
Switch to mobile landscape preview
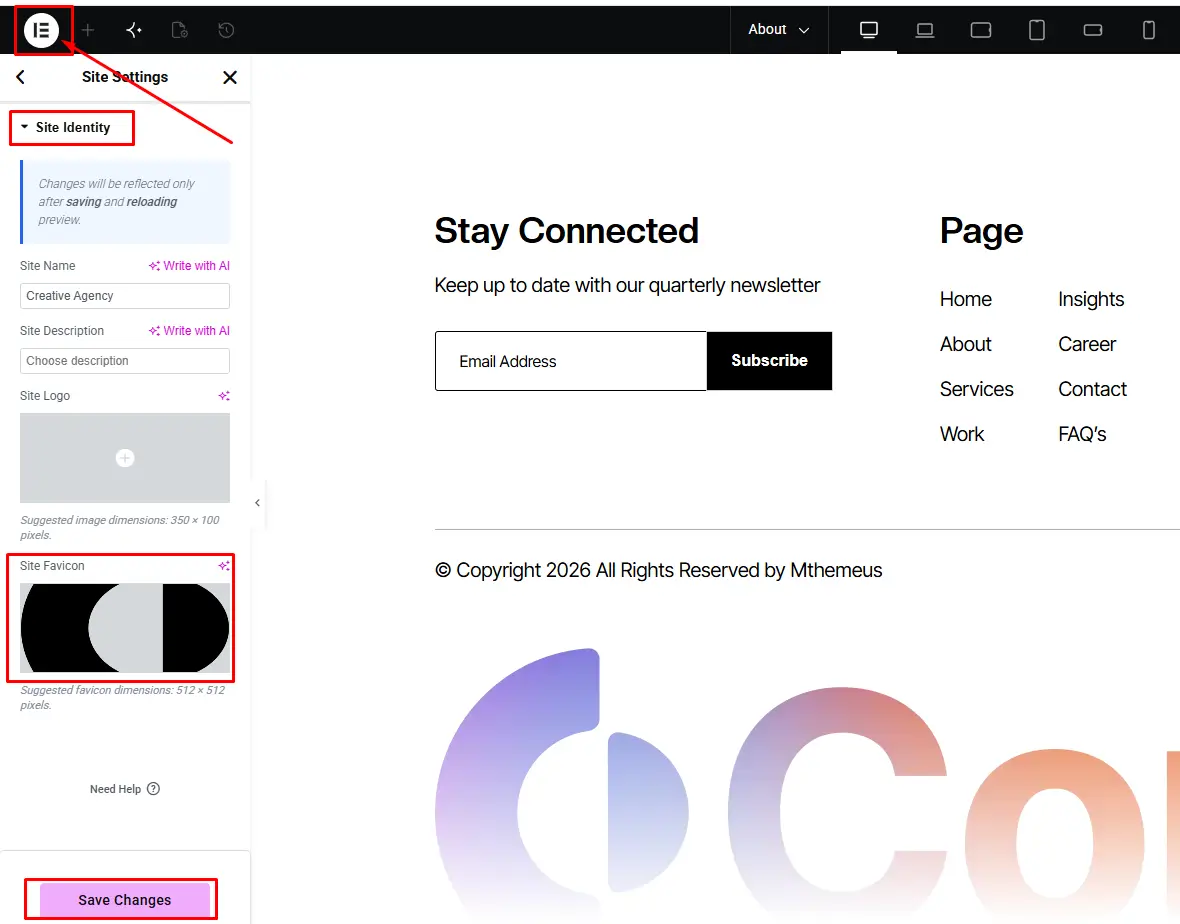tap(1093, 30)
